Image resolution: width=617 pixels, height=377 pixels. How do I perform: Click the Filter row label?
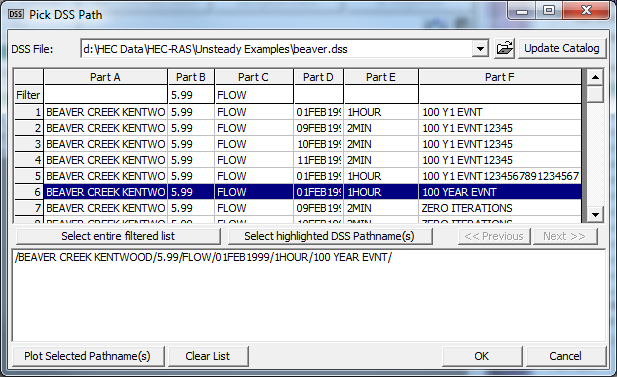click(29, 95)
